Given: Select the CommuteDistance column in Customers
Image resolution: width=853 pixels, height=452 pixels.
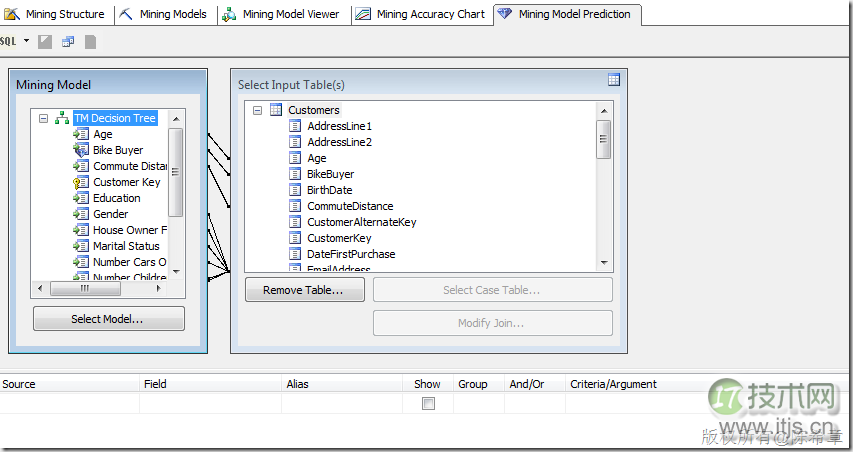Looking at the screenshot, I should (350, 206).
